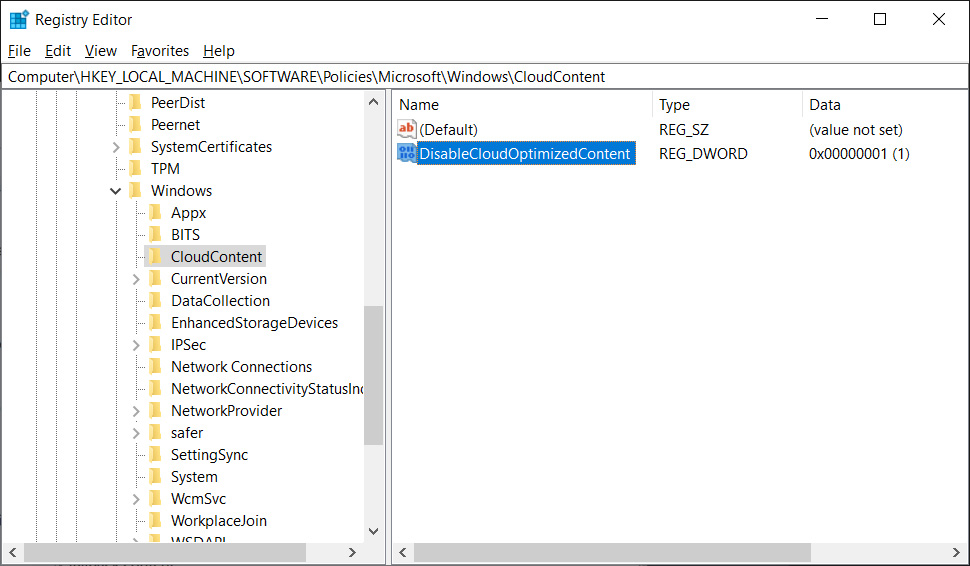Click the Peernet folder icon
Image resolution: width=970 pixels, height=566 pixels.
coord(135,124)
